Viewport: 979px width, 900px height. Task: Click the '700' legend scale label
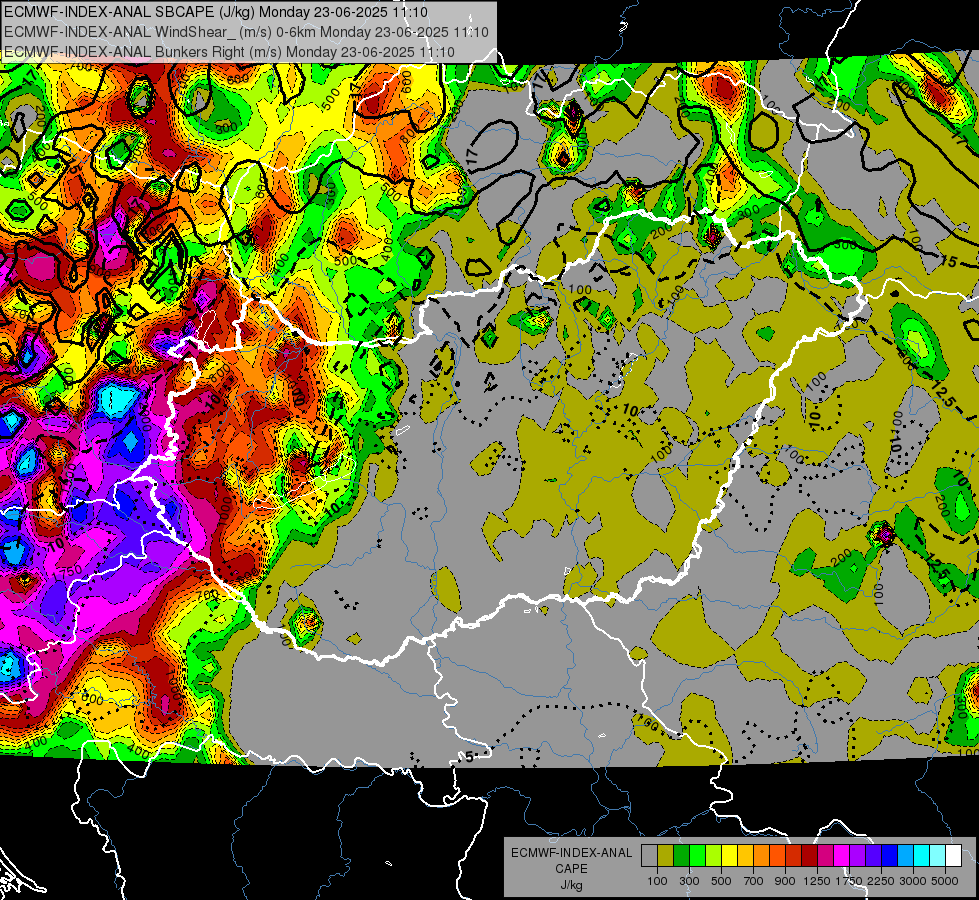pos(754,882)
